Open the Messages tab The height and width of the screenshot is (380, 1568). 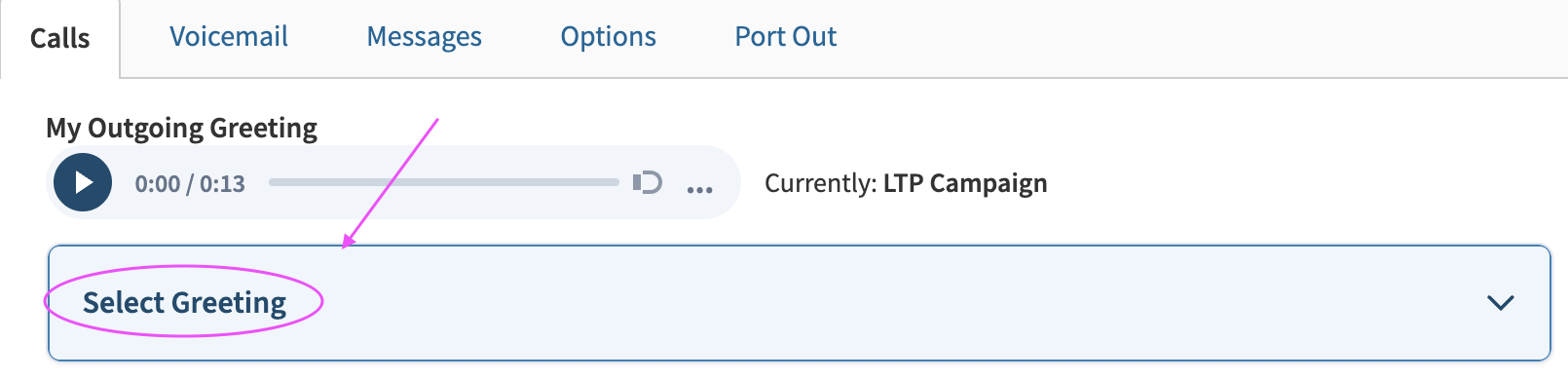[x=424, y=37]
